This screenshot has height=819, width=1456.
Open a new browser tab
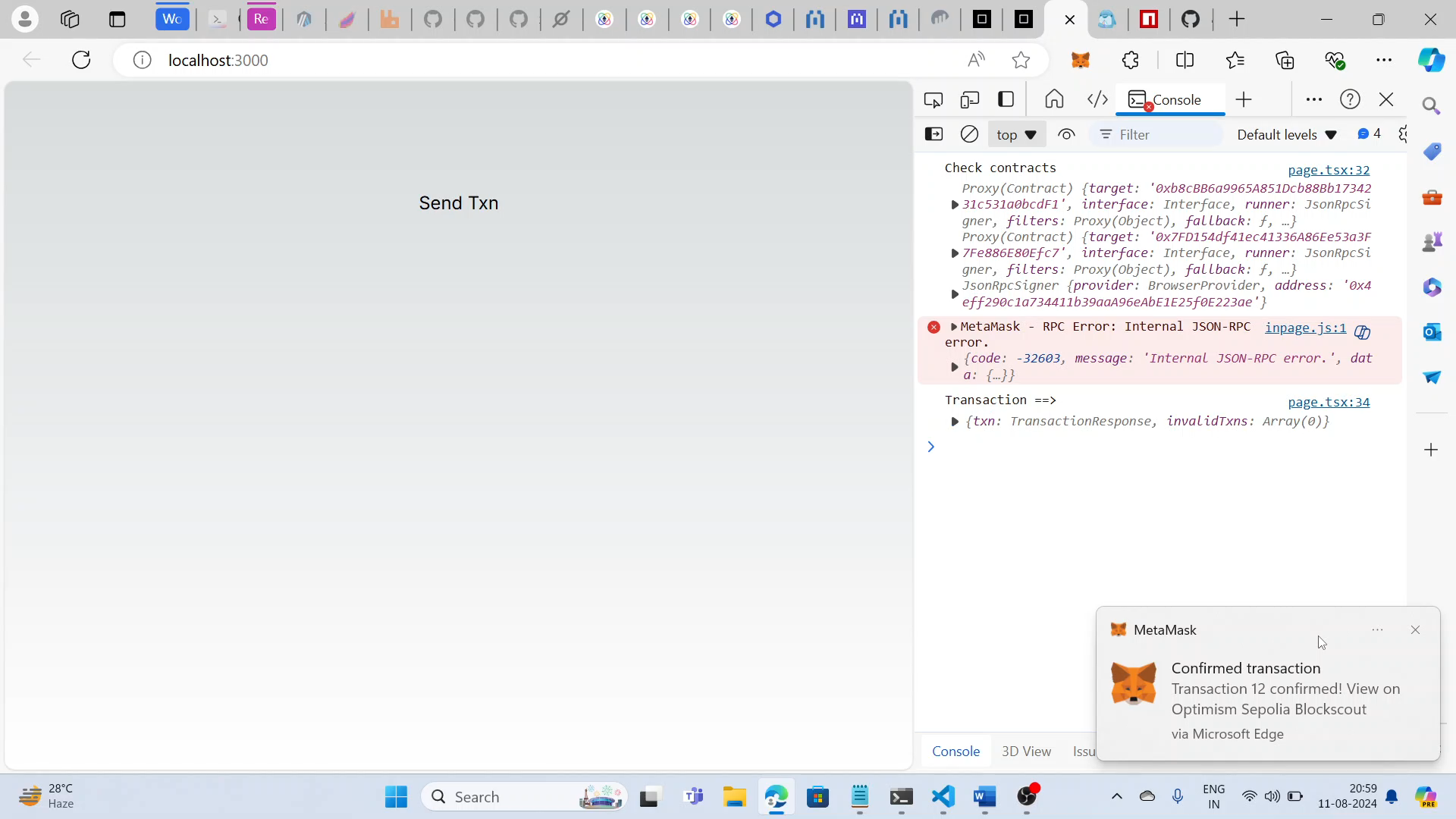click(1236, 19)
